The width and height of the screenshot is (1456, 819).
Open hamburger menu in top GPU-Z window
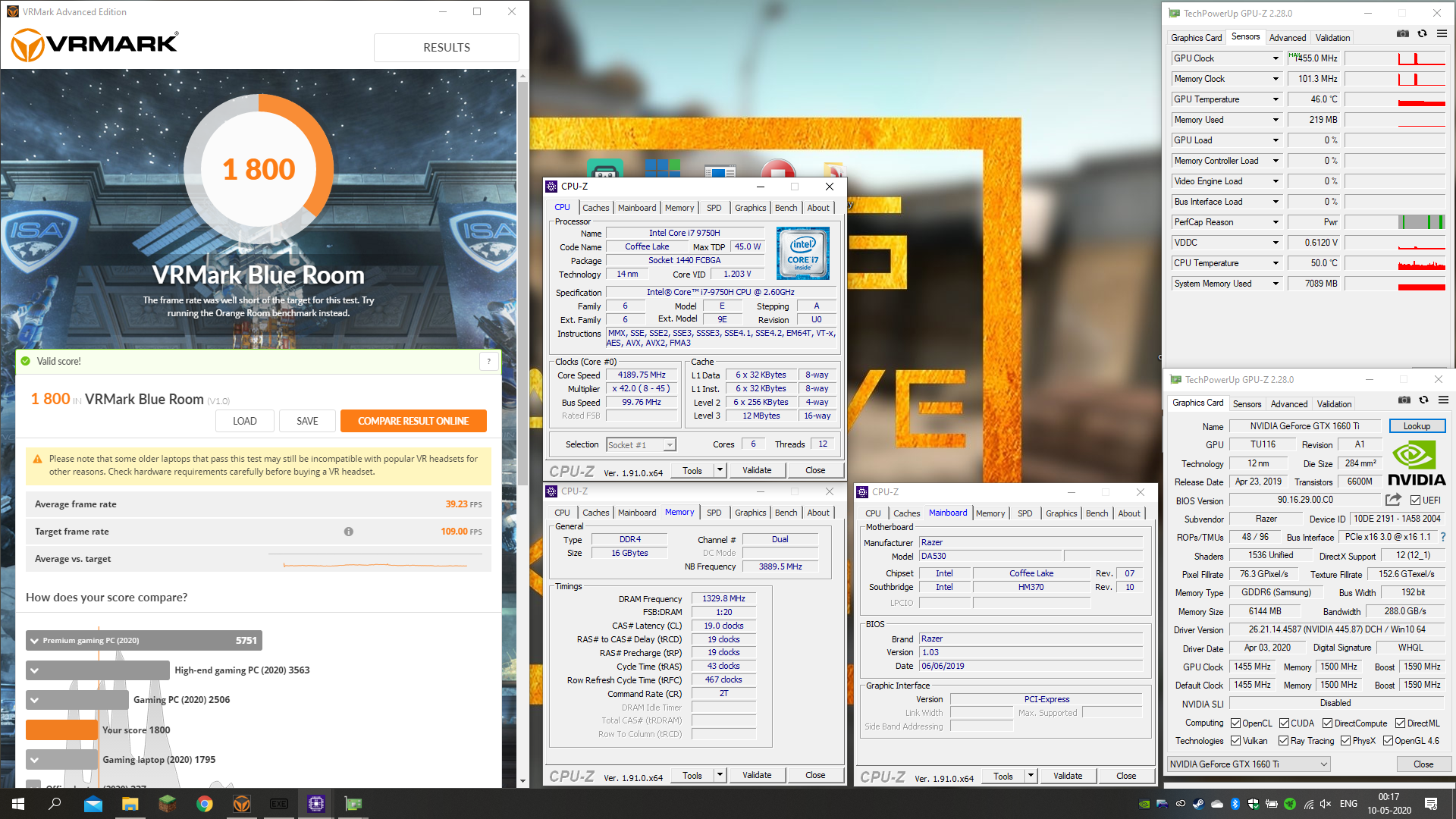click(x=1442, y=34)
